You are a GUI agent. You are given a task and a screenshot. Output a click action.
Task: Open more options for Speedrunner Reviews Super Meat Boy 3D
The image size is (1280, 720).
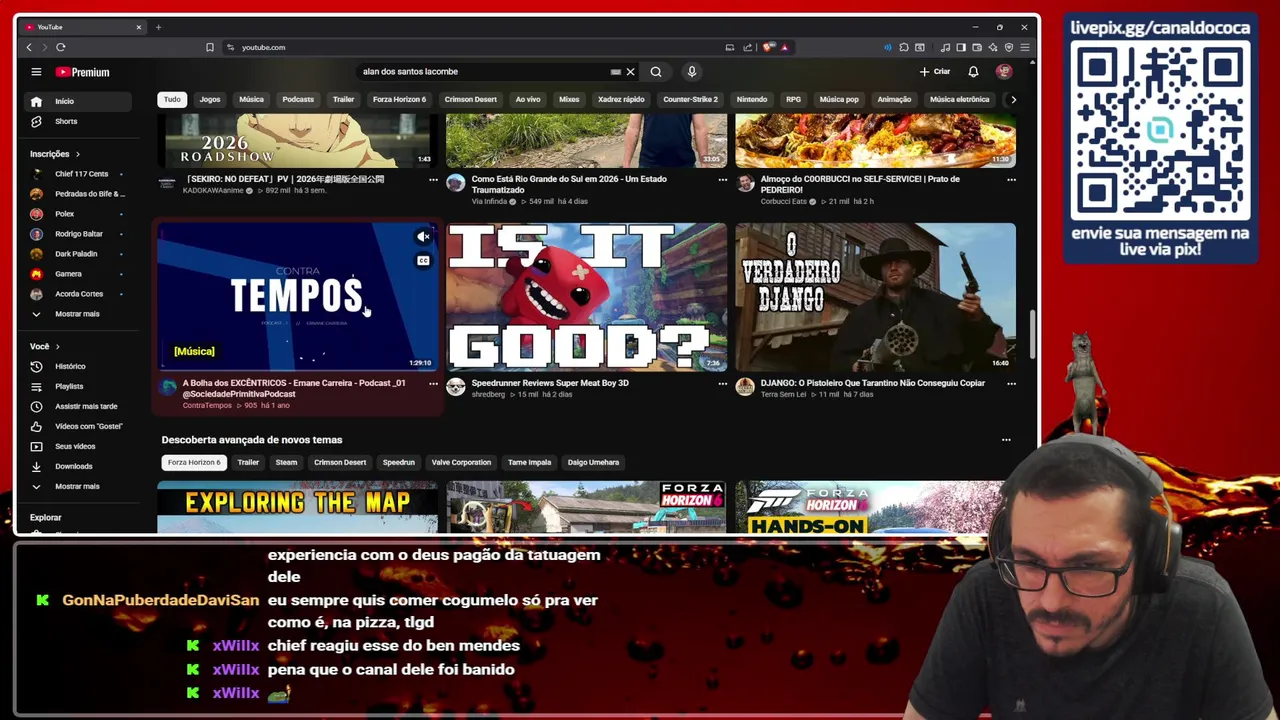(x=722, y=383)
